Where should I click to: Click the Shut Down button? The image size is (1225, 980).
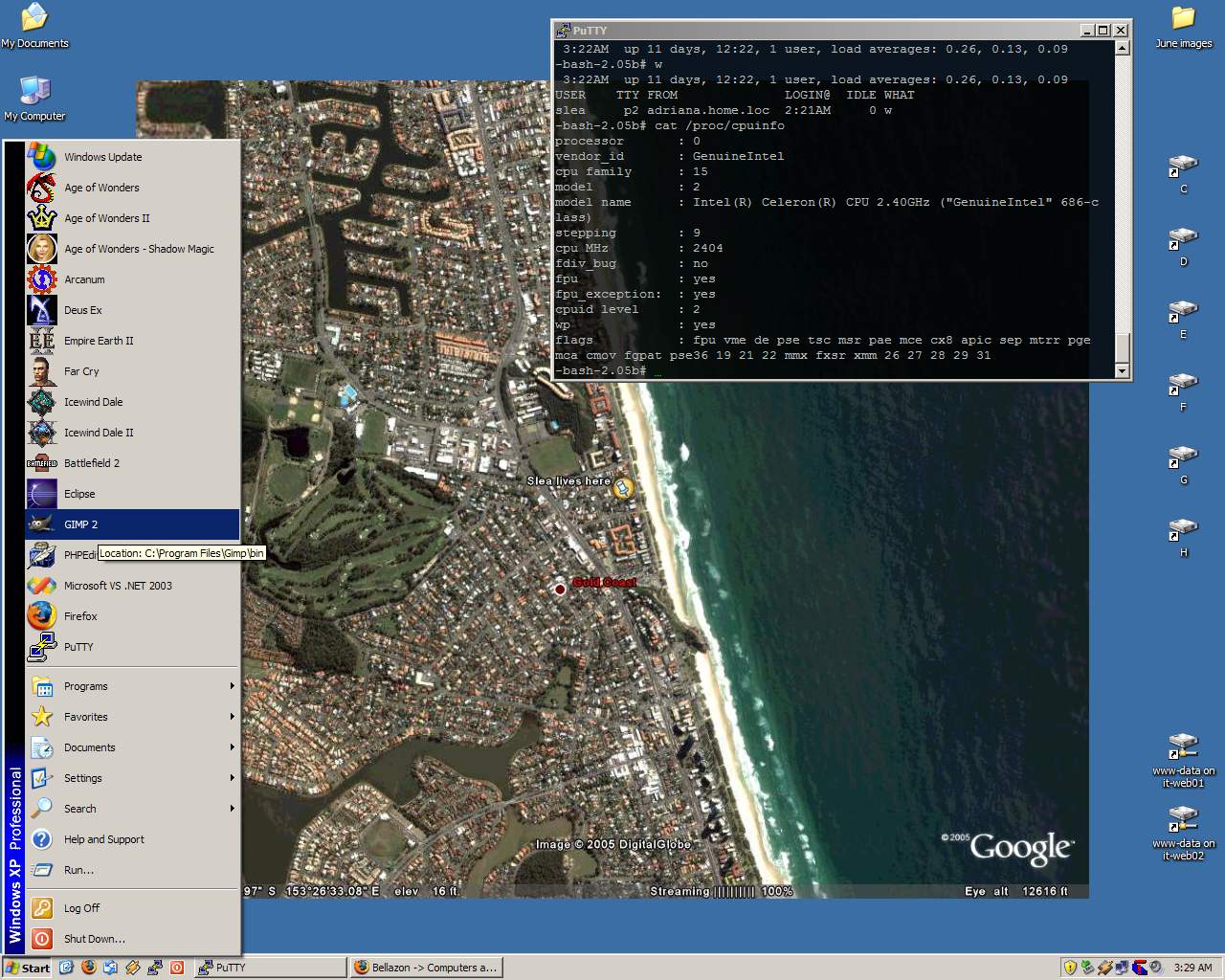coord(94,939)
